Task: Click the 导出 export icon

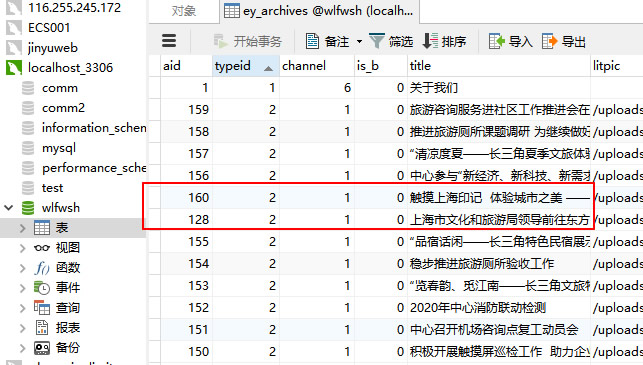Action: (550, 41)
